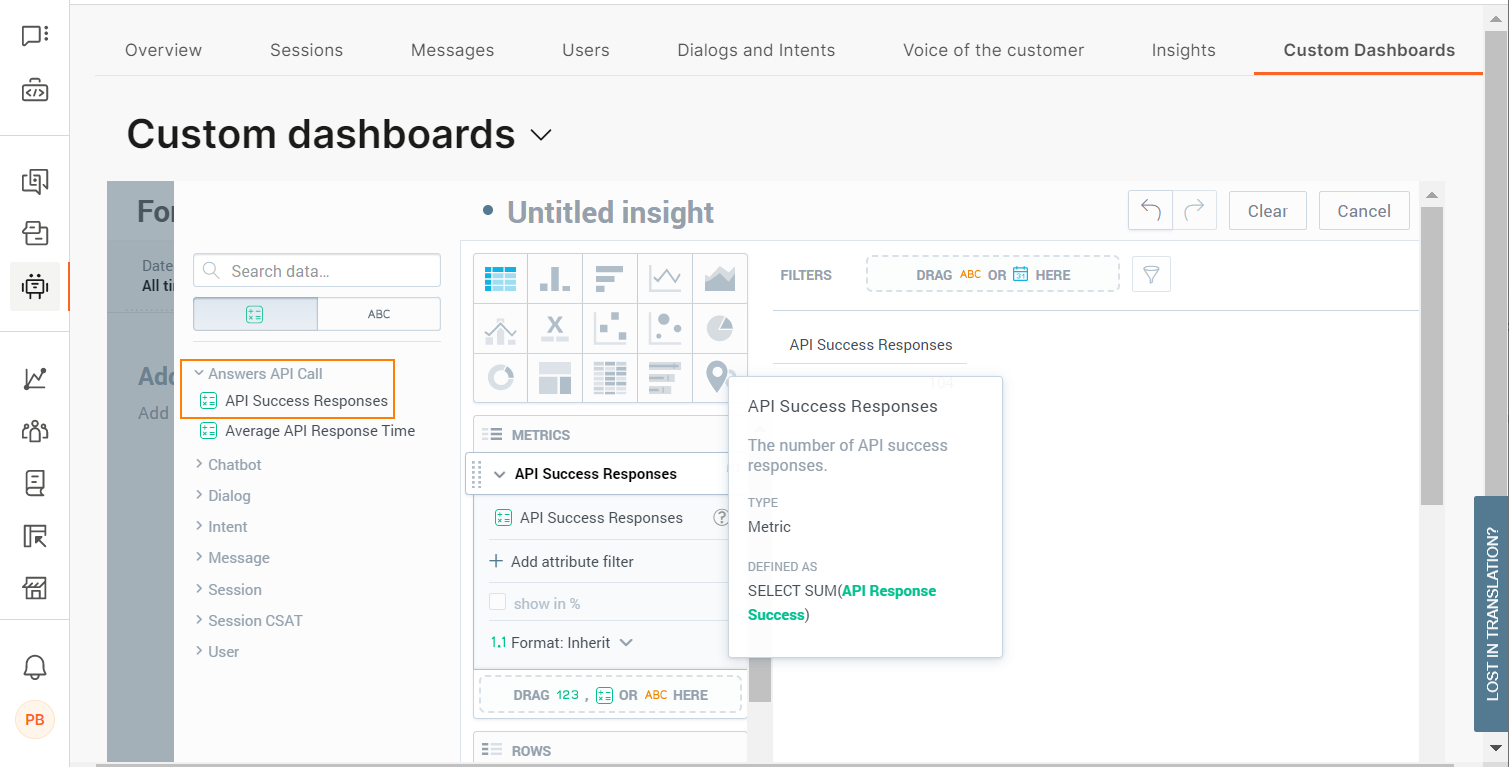Switch to ABC attributes filter tab
The width and height of the screenshot is (1509, 767).
click(x=379, y=314)
